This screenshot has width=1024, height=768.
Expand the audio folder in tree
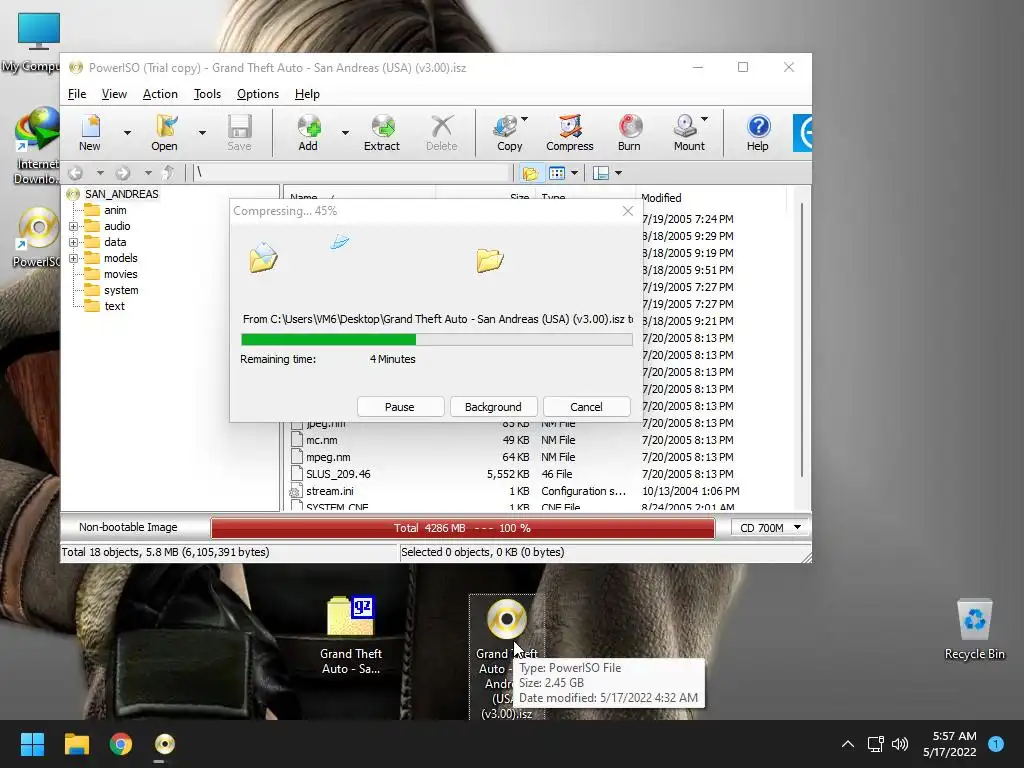pos(73,227)
